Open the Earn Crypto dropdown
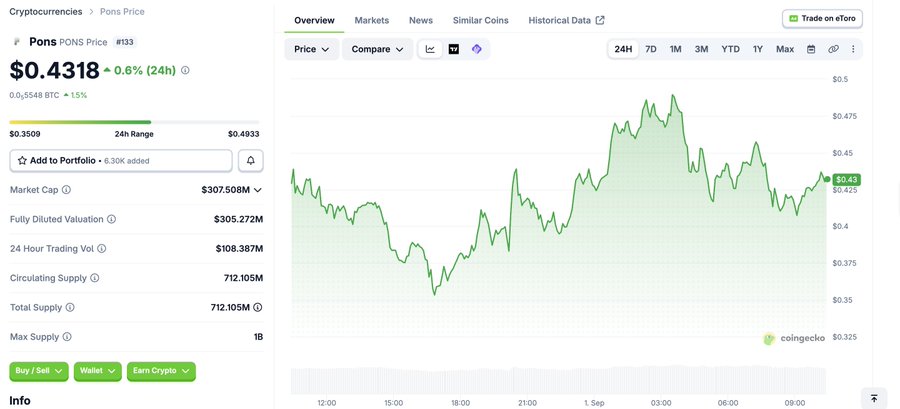 tap(161, 371)
